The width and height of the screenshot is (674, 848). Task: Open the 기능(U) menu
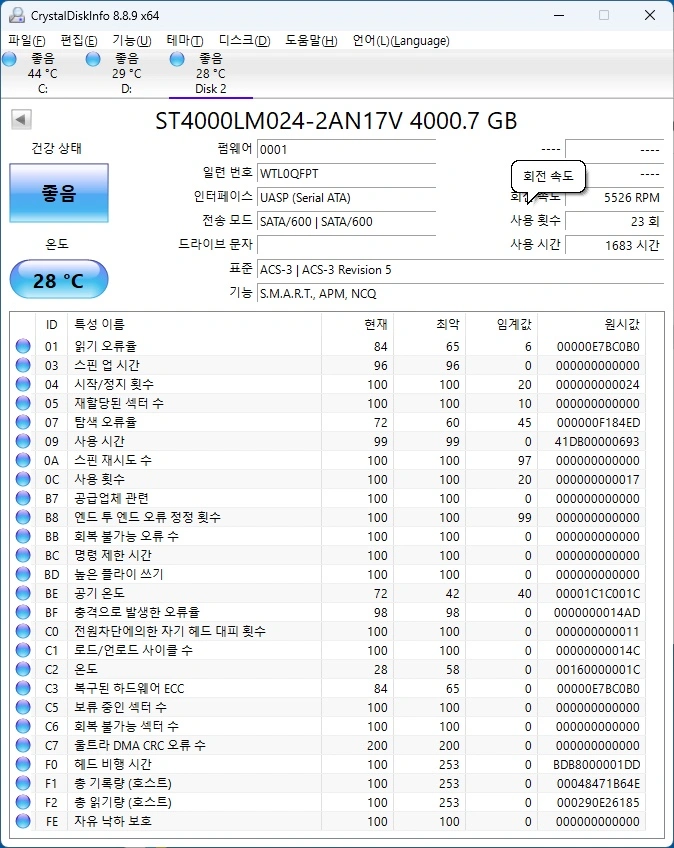131,41
